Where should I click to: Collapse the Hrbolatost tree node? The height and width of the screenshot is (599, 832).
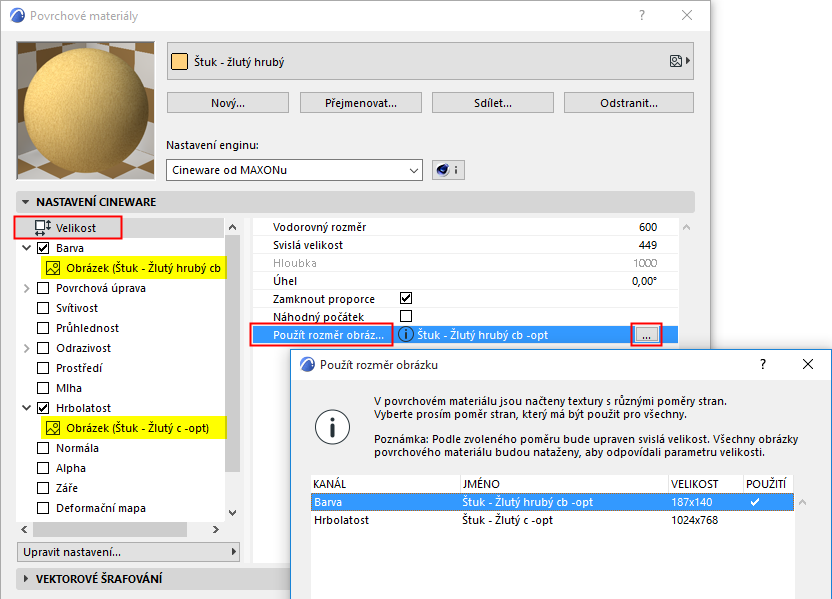coord(26,408)
